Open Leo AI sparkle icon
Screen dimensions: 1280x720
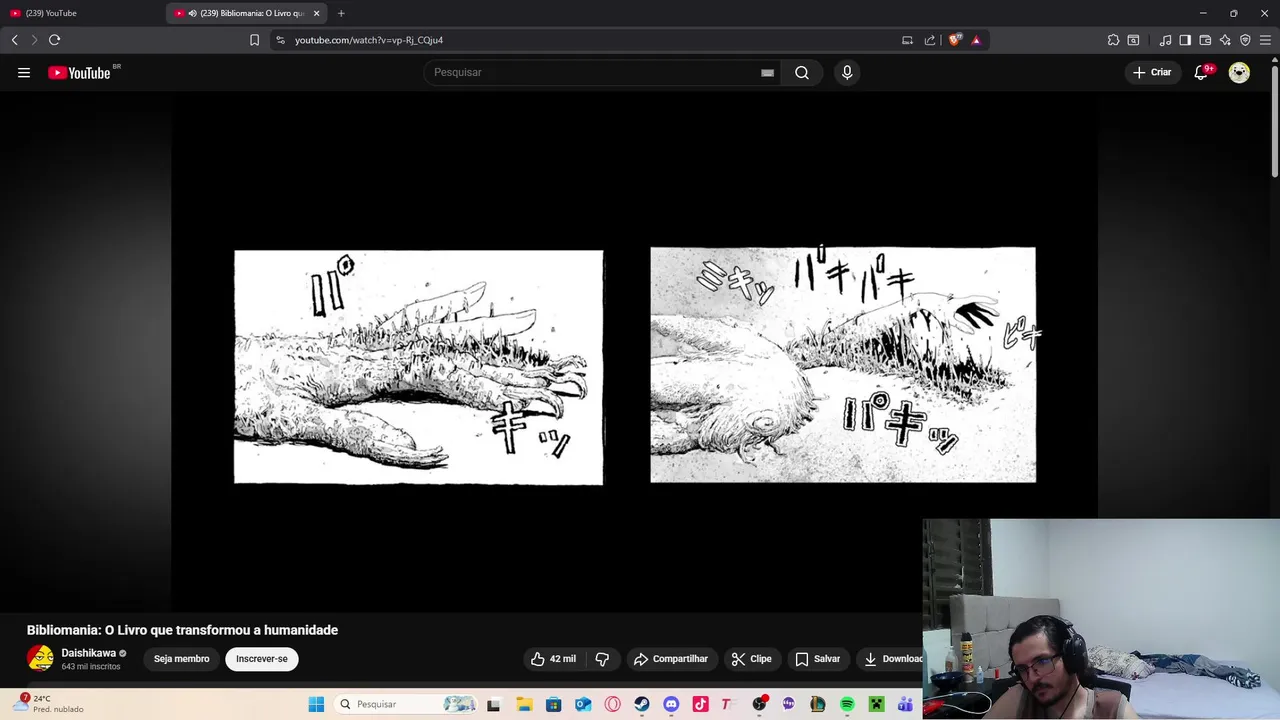point(1225,40)
